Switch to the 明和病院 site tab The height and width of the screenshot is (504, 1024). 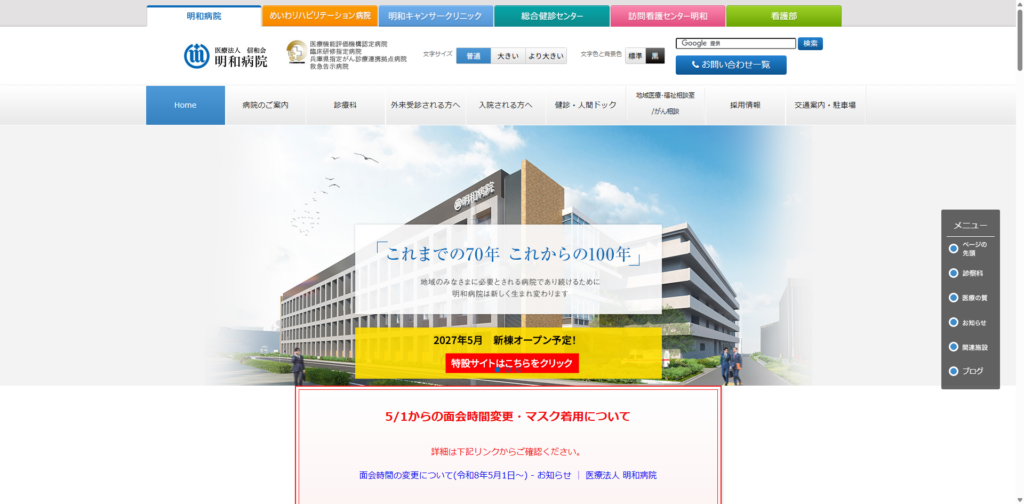click(x=204, y=16)
